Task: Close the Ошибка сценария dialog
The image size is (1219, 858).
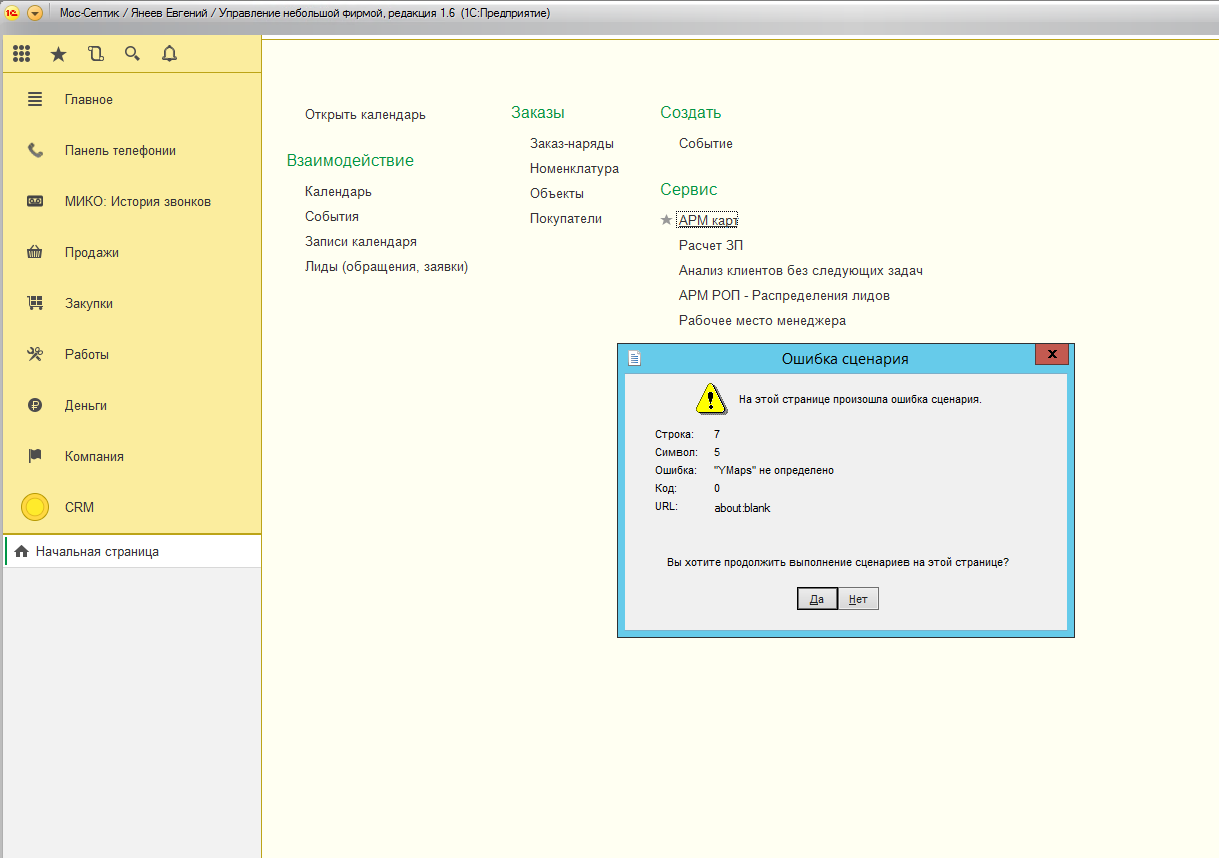Action: [1052, 355]
